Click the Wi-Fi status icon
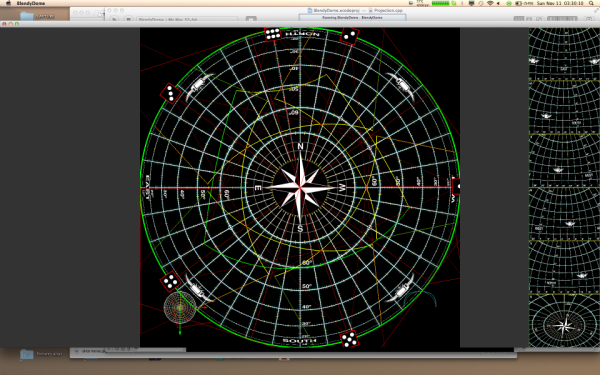600x375 pixels. click(490, 3)
